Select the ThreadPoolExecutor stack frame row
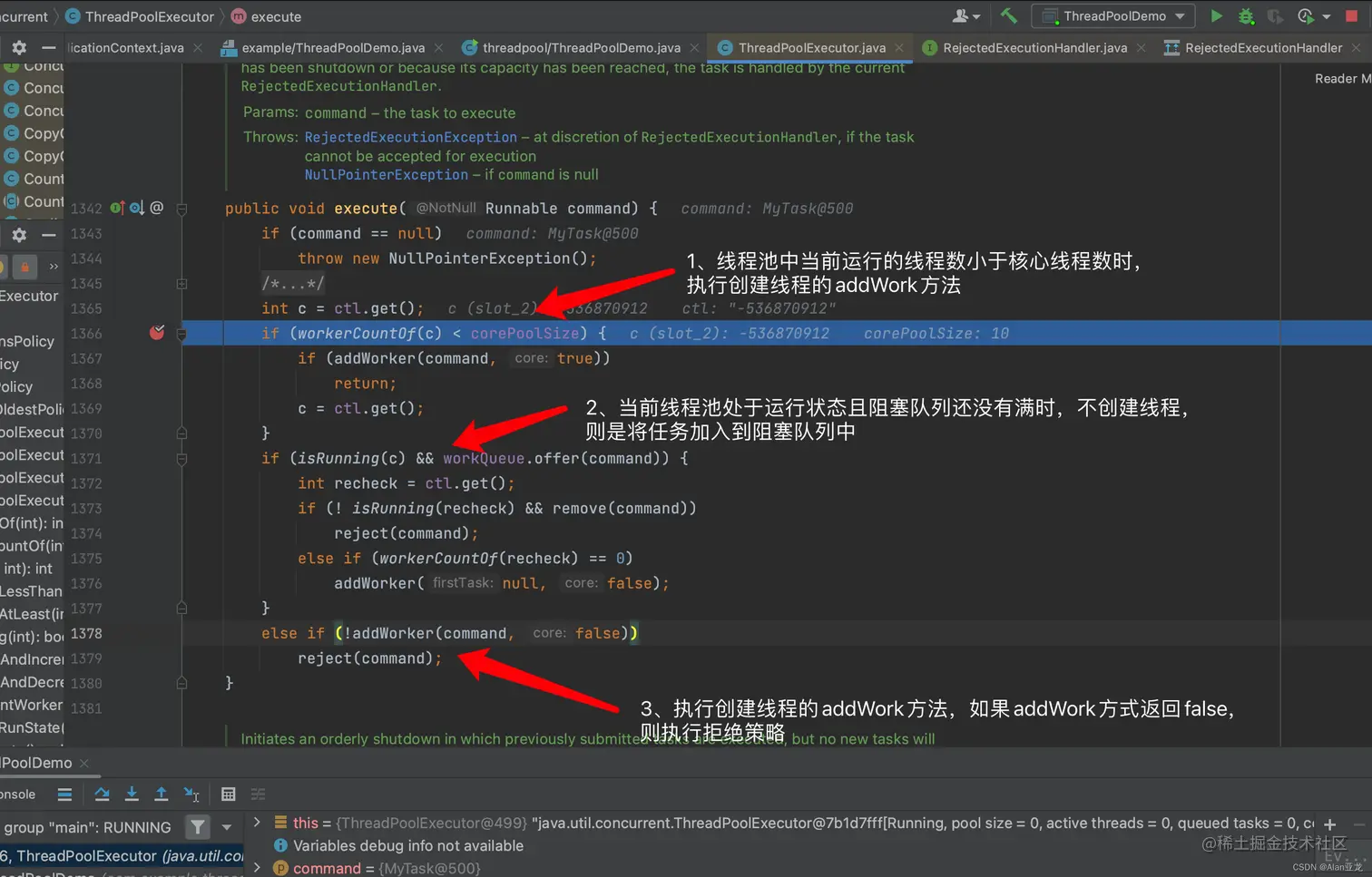 click(x=122, y=855)
